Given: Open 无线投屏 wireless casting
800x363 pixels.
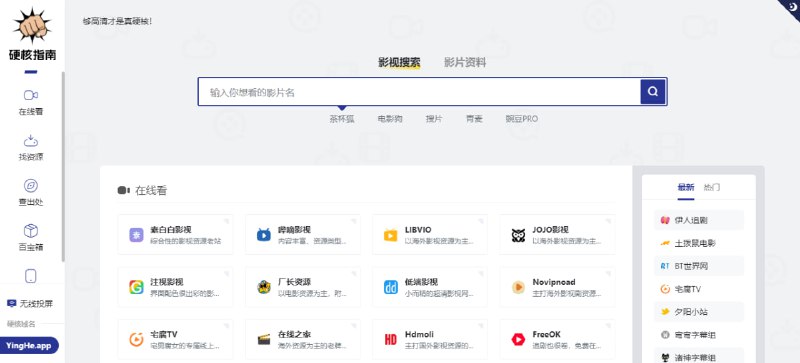Looking at the screenshot, I should point(30,303).
